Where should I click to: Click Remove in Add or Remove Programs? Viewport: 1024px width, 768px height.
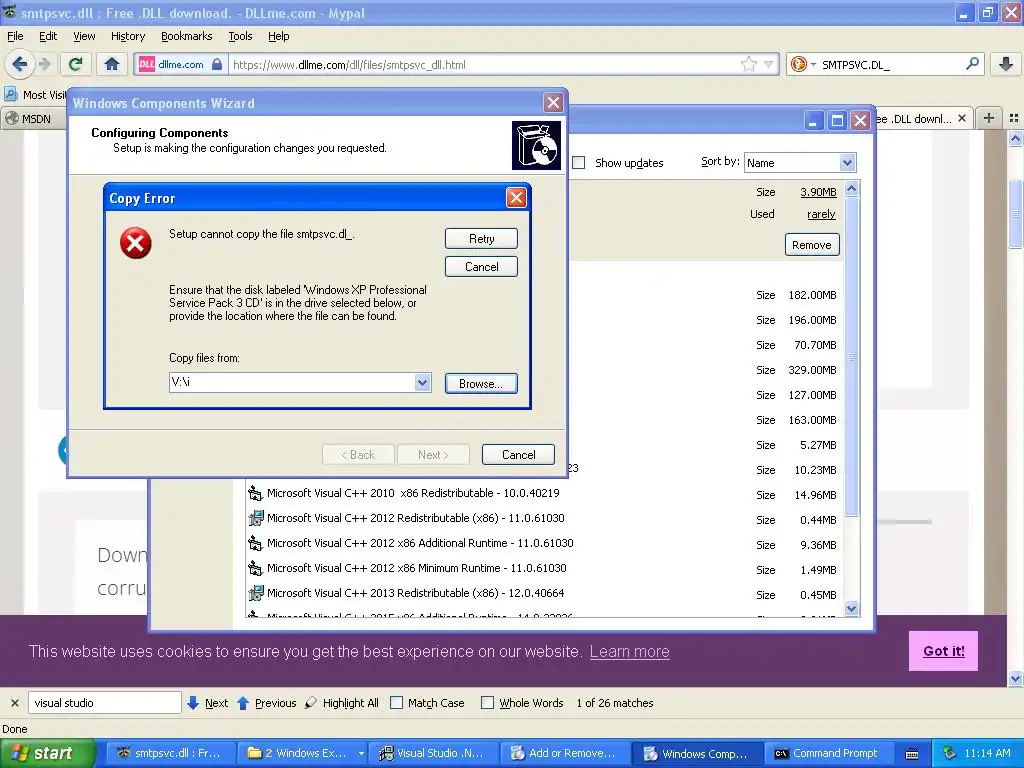coord(812,245)
